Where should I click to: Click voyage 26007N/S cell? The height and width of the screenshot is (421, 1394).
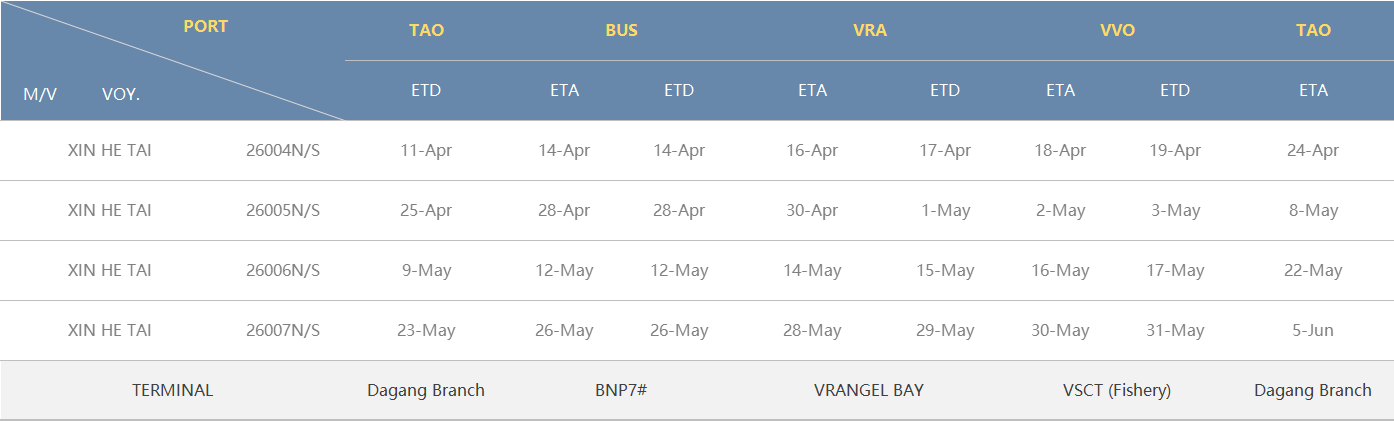coord(283,331)
